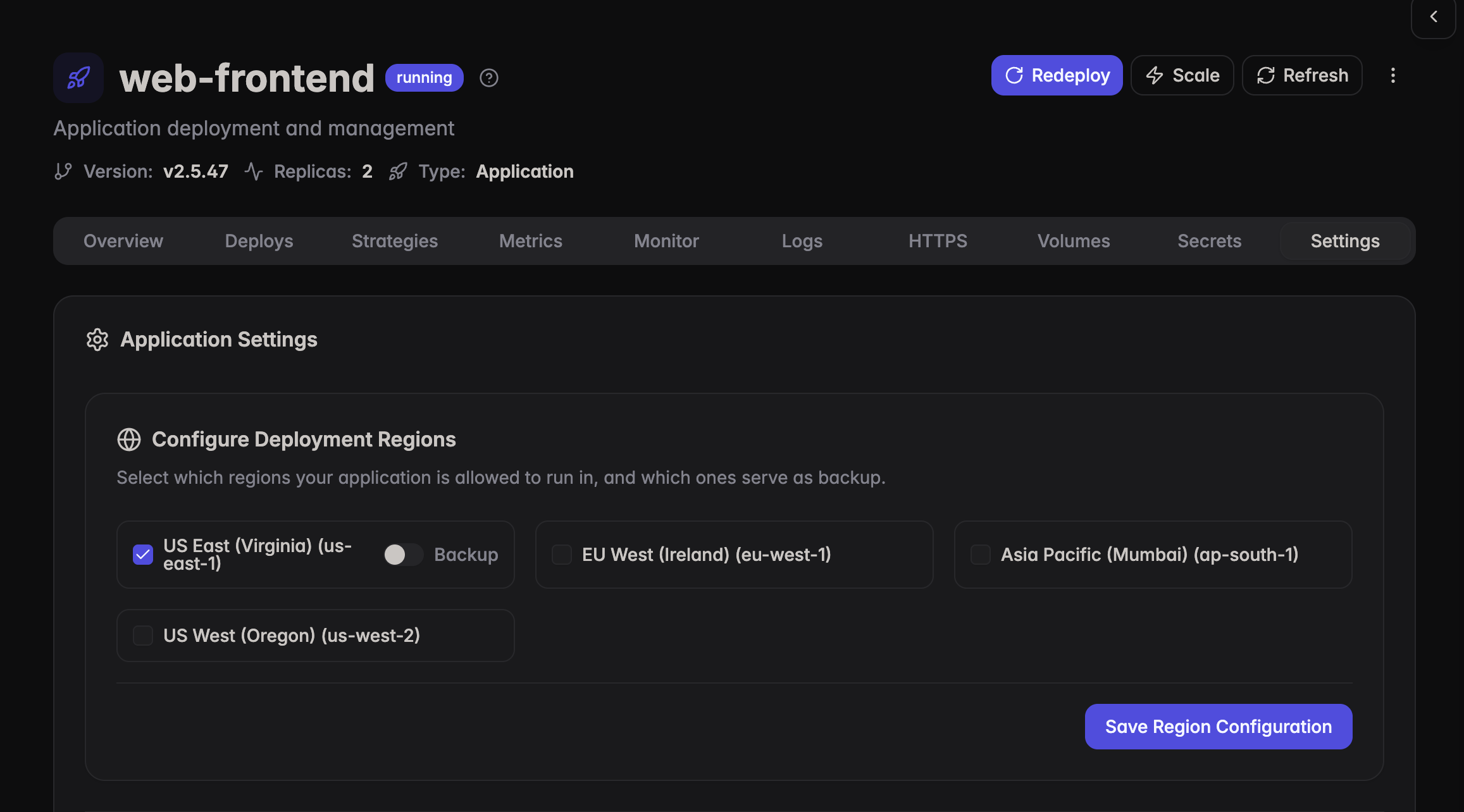Open the Deploys tab
The image size is (1464, 812).
259,241
